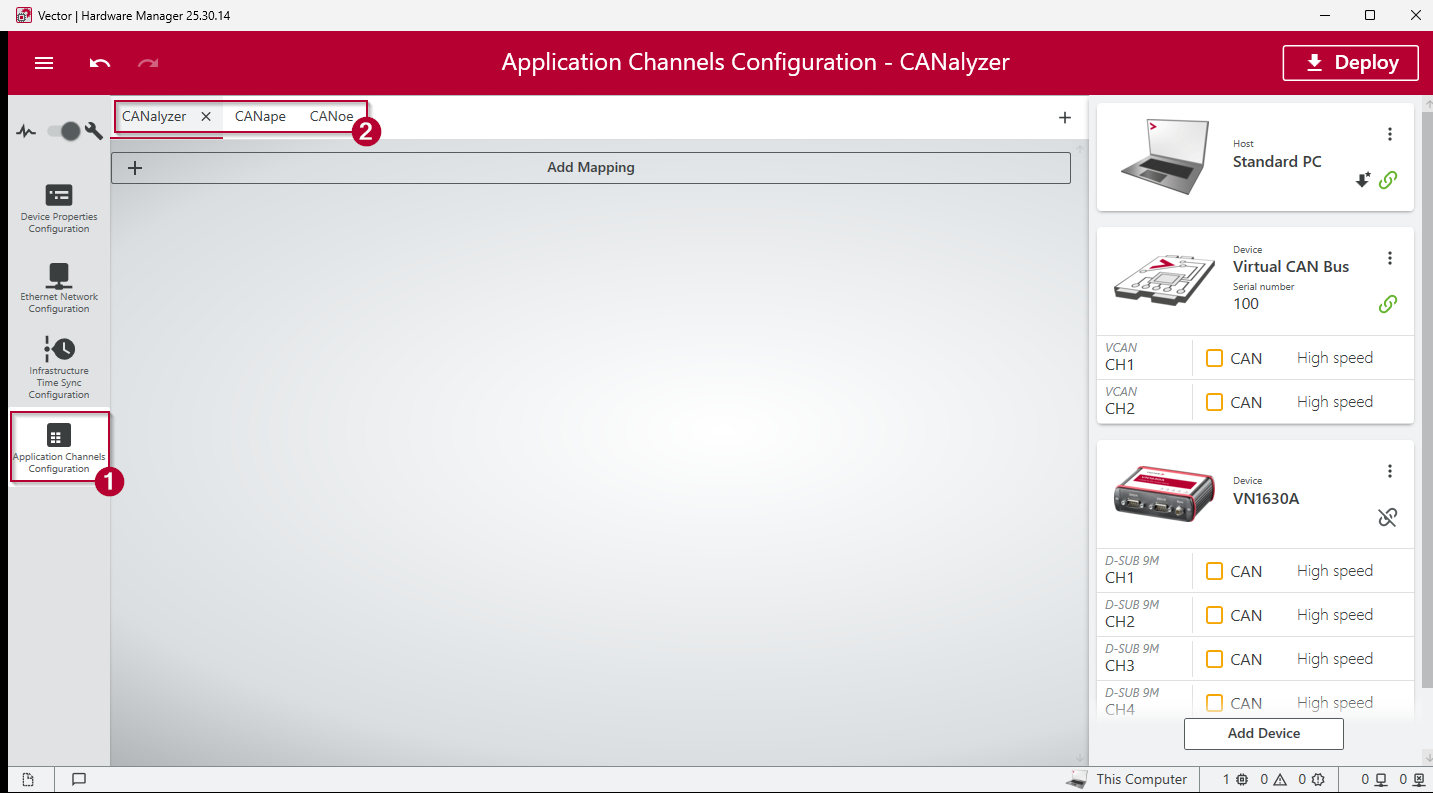
Task: Toggle the online/configuration mode switch
Action: pos(64,131)
